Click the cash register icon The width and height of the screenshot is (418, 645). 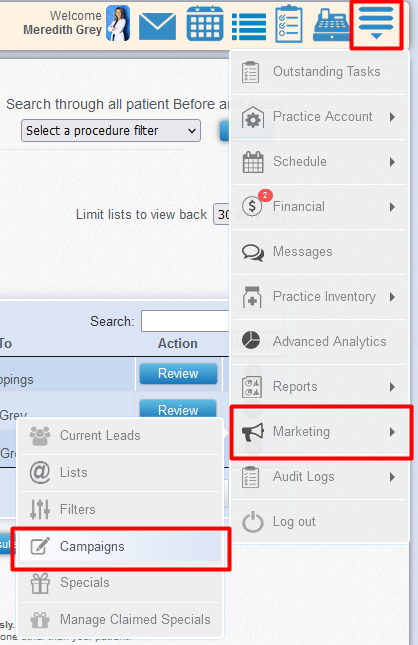[x=331, y=26]
